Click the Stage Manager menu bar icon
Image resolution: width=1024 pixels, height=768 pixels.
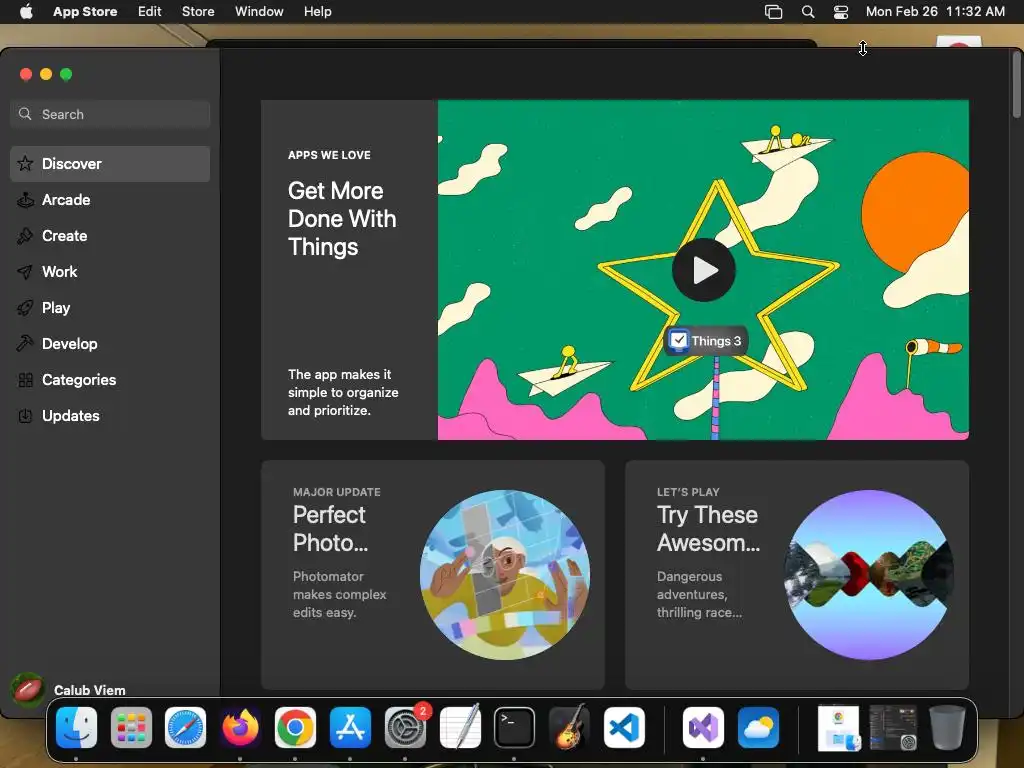(773, 12)
